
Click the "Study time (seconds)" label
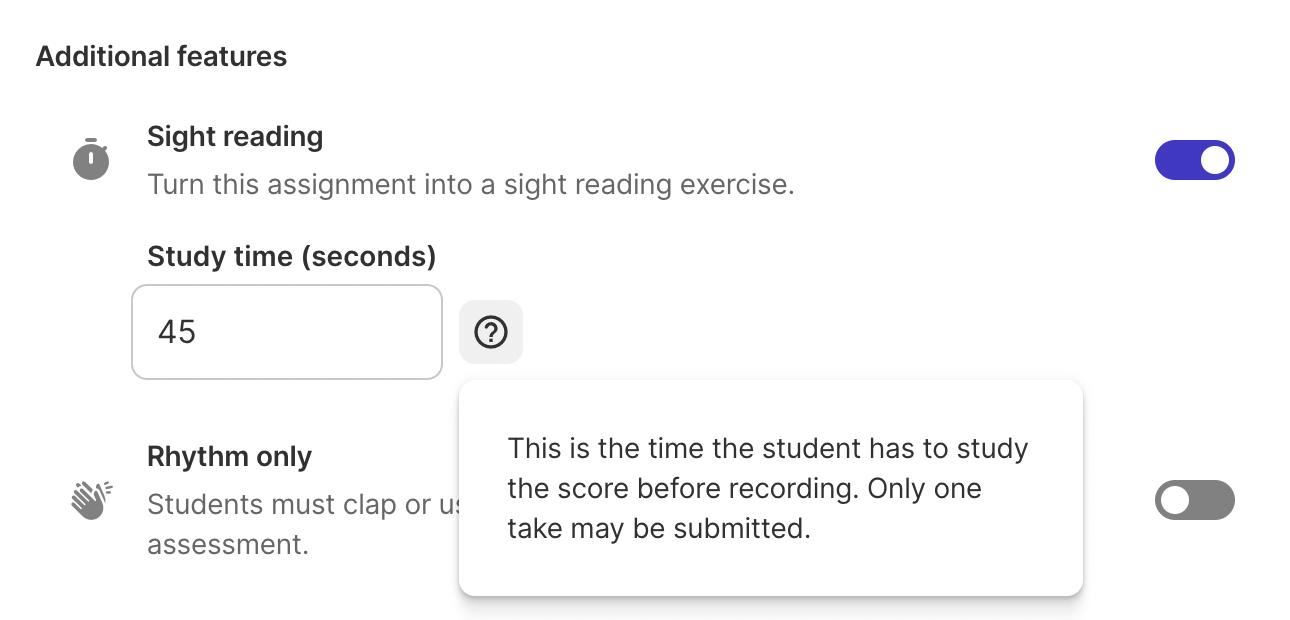point(291,257)
